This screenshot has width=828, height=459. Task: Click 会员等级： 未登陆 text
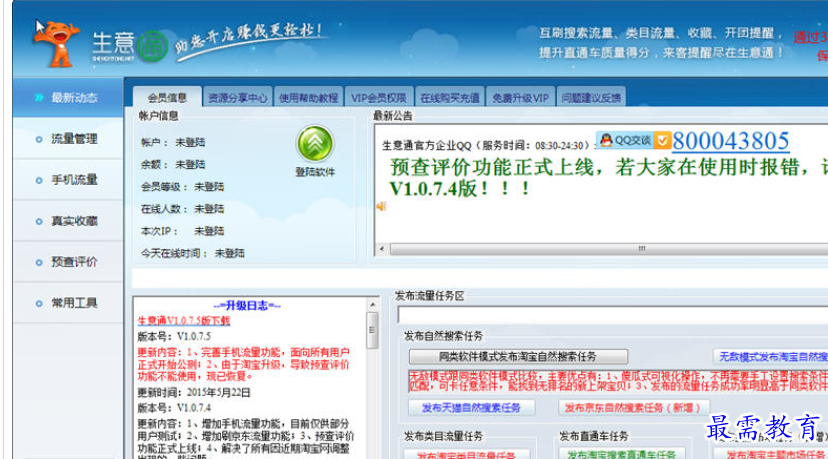point(182,187)
